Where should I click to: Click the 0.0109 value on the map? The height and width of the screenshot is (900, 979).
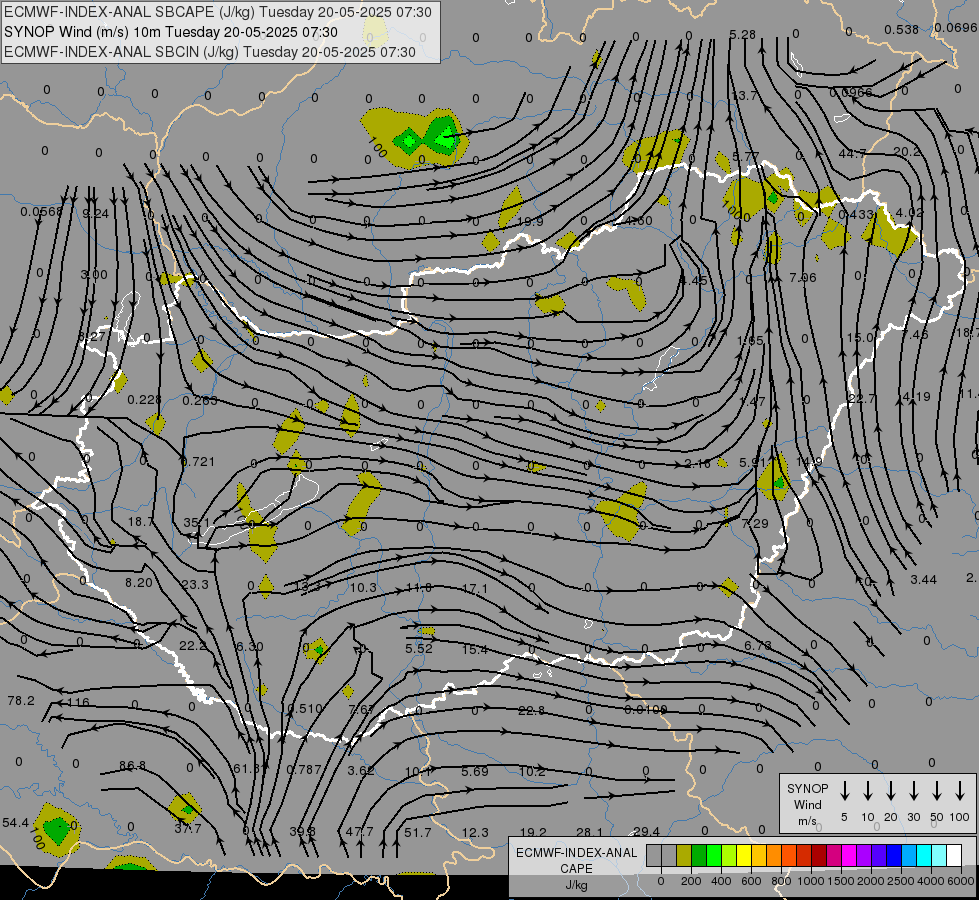coord(646,710)
